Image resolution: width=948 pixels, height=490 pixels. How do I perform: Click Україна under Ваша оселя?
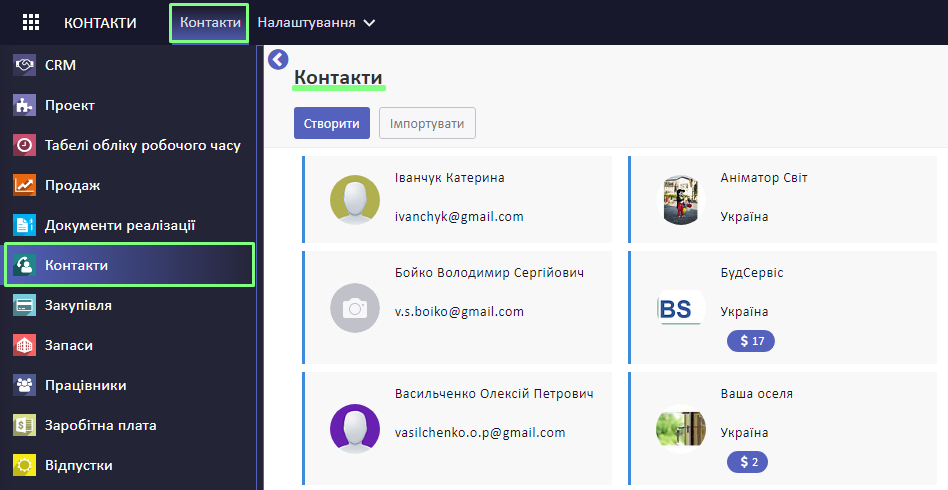click(744, 433)
